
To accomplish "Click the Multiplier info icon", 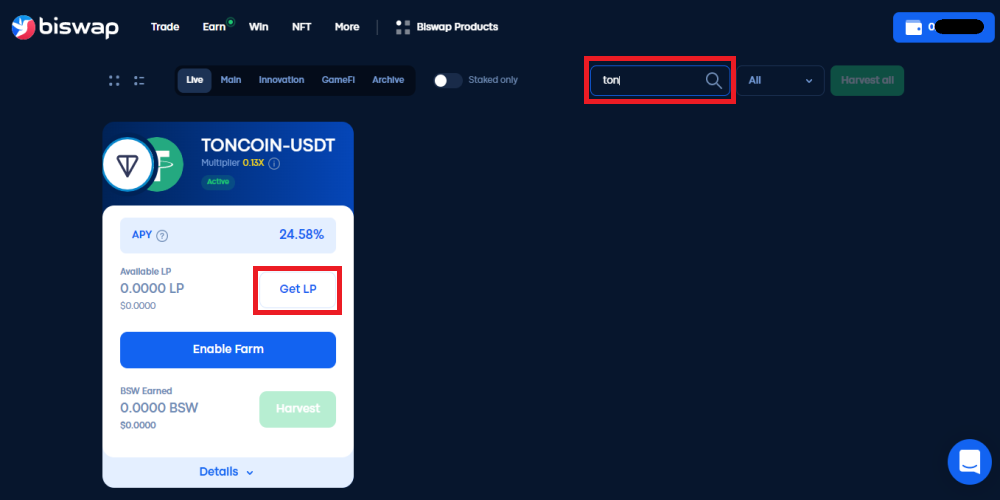I will click(x=274, y=164).
